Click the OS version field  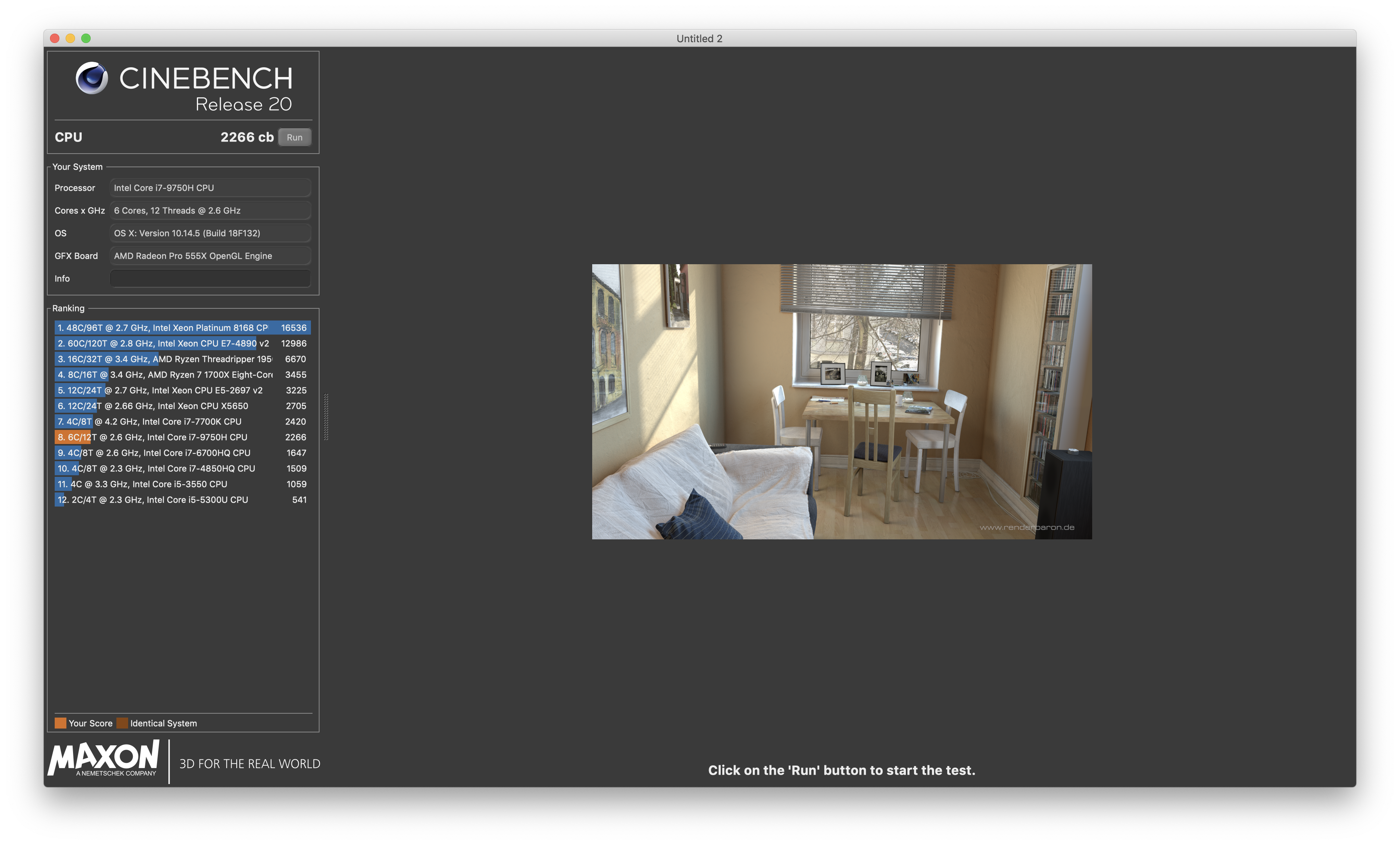210,233
